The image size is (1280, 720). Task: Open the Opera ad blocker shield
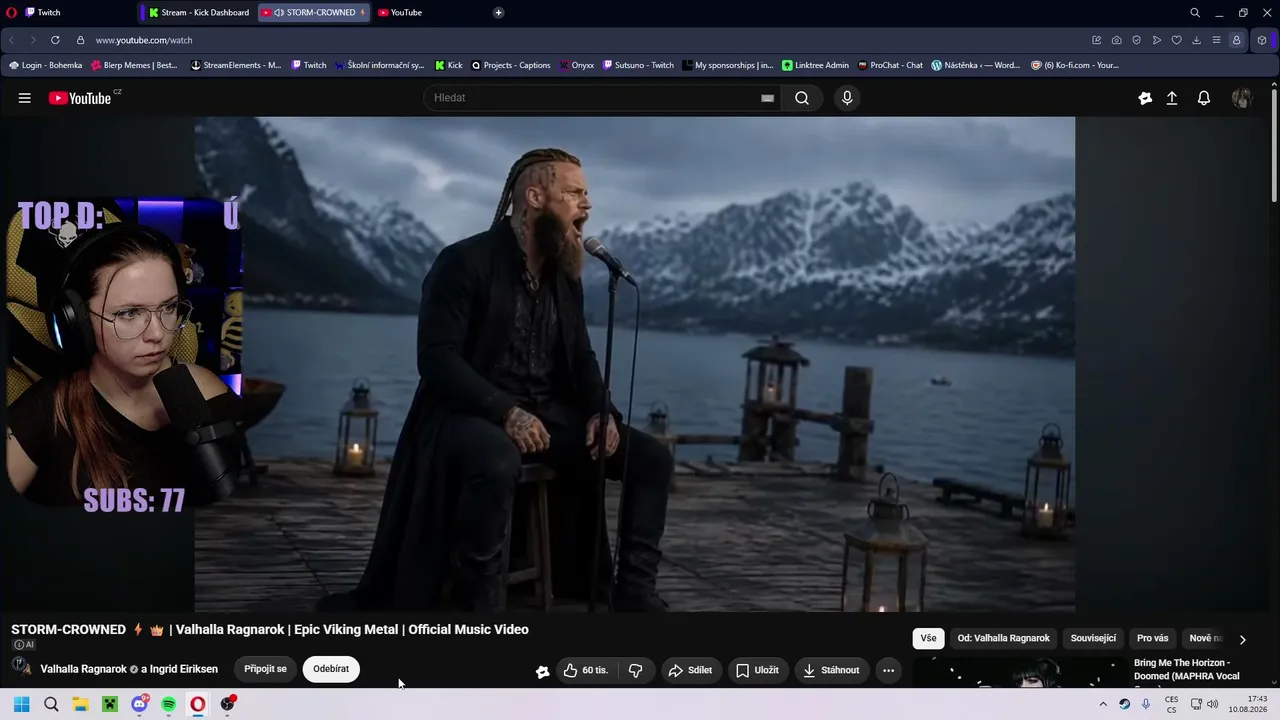[1136, 40]
